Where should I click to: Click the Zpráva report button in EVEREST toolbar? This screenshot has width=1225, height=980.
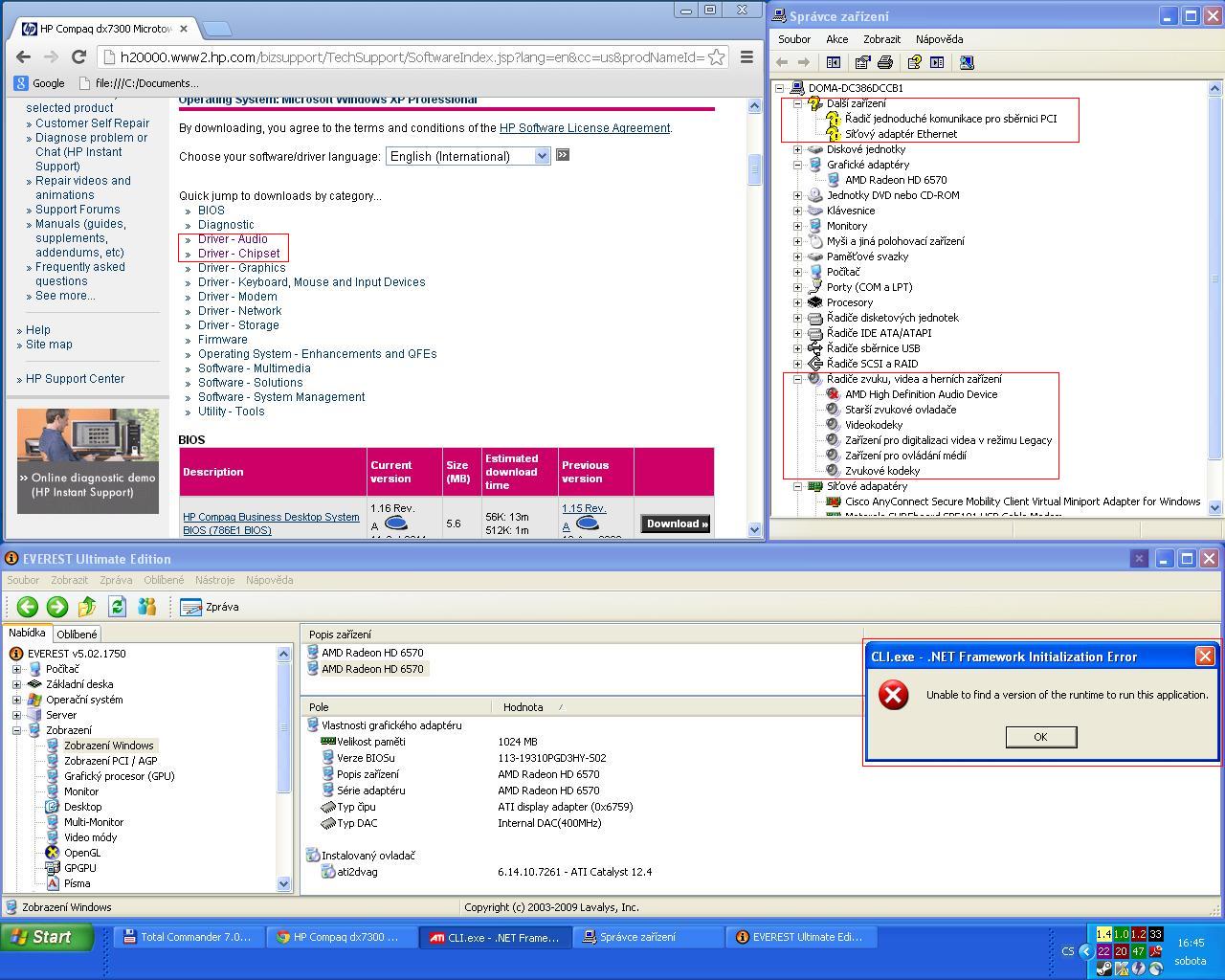[x=210, y=607]
